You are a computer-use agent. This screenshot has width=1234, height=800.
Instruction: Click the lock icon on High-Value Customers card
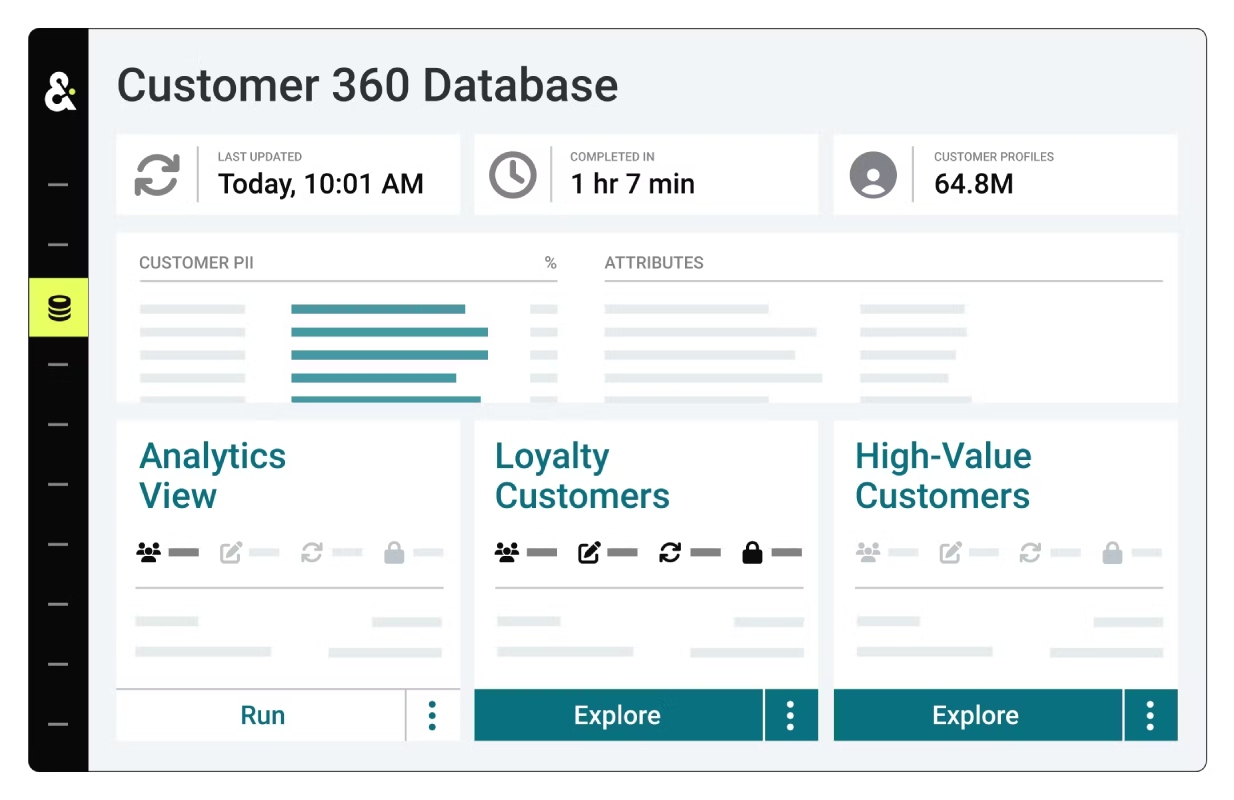tap(1112, 552)
